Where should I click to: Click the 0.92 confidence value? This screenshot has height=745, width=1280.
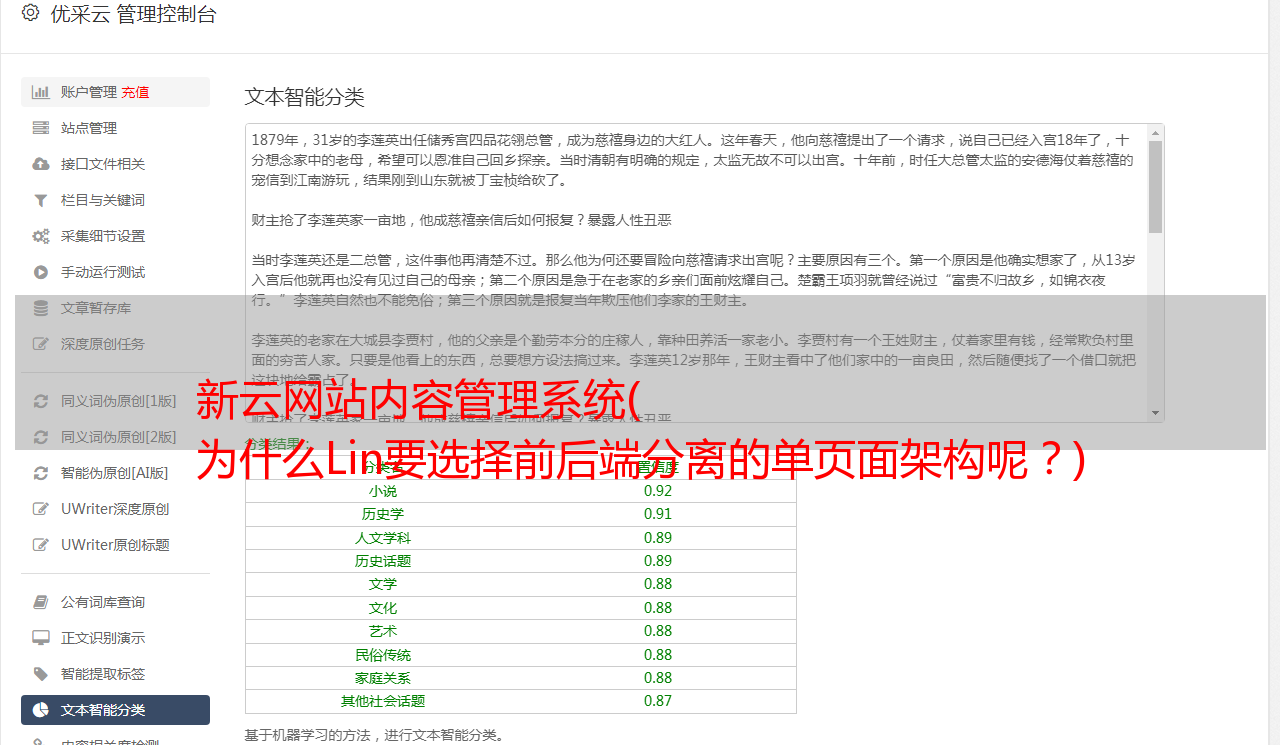[658, 491]
